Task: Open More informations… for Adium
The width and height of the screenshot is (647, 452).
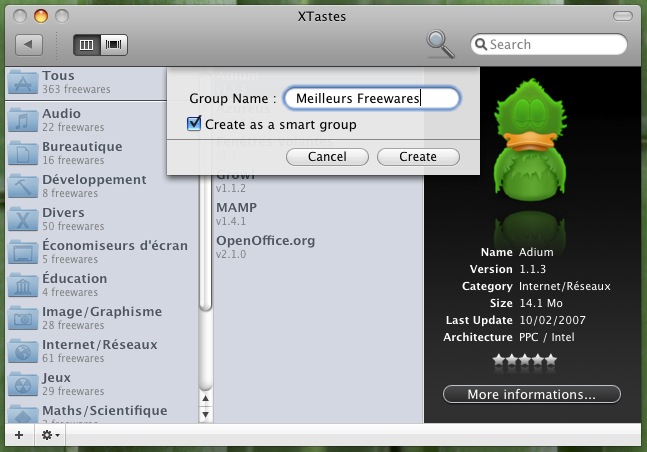Action: [x=531, y=394]
